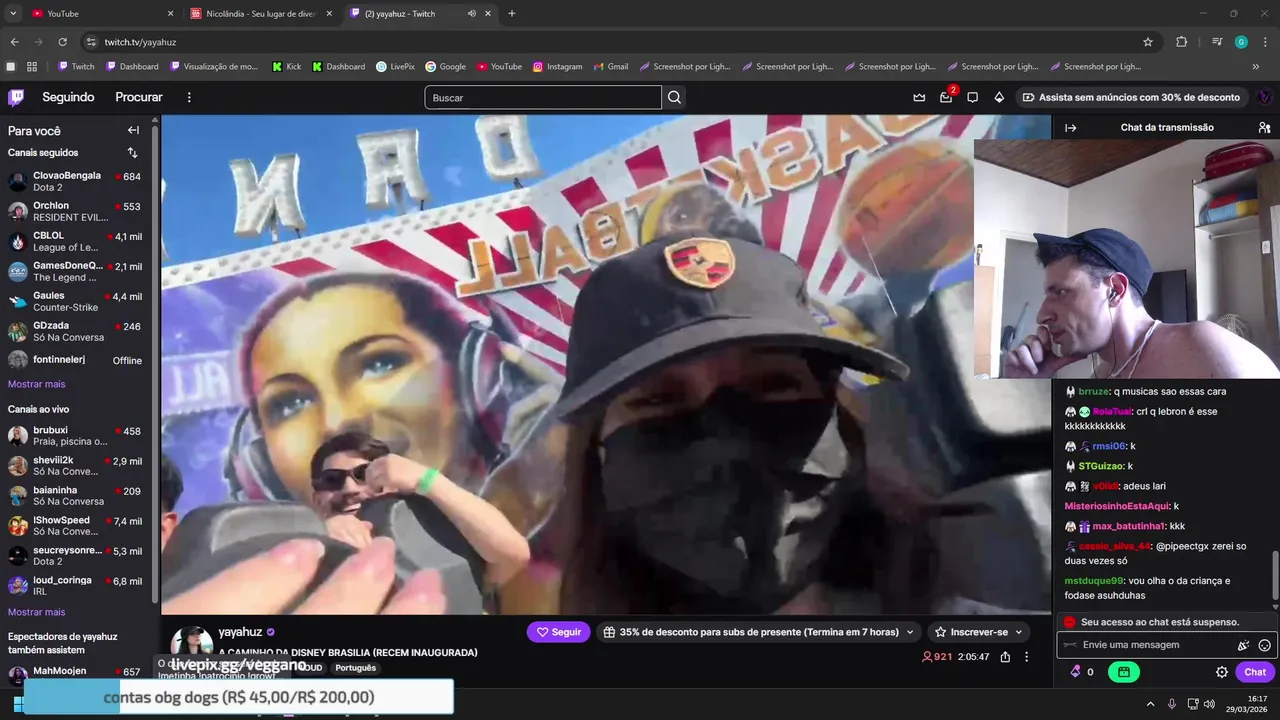The image size is (1280, 720).
Task: Open the green Hype Train button
Action: 1123,672
